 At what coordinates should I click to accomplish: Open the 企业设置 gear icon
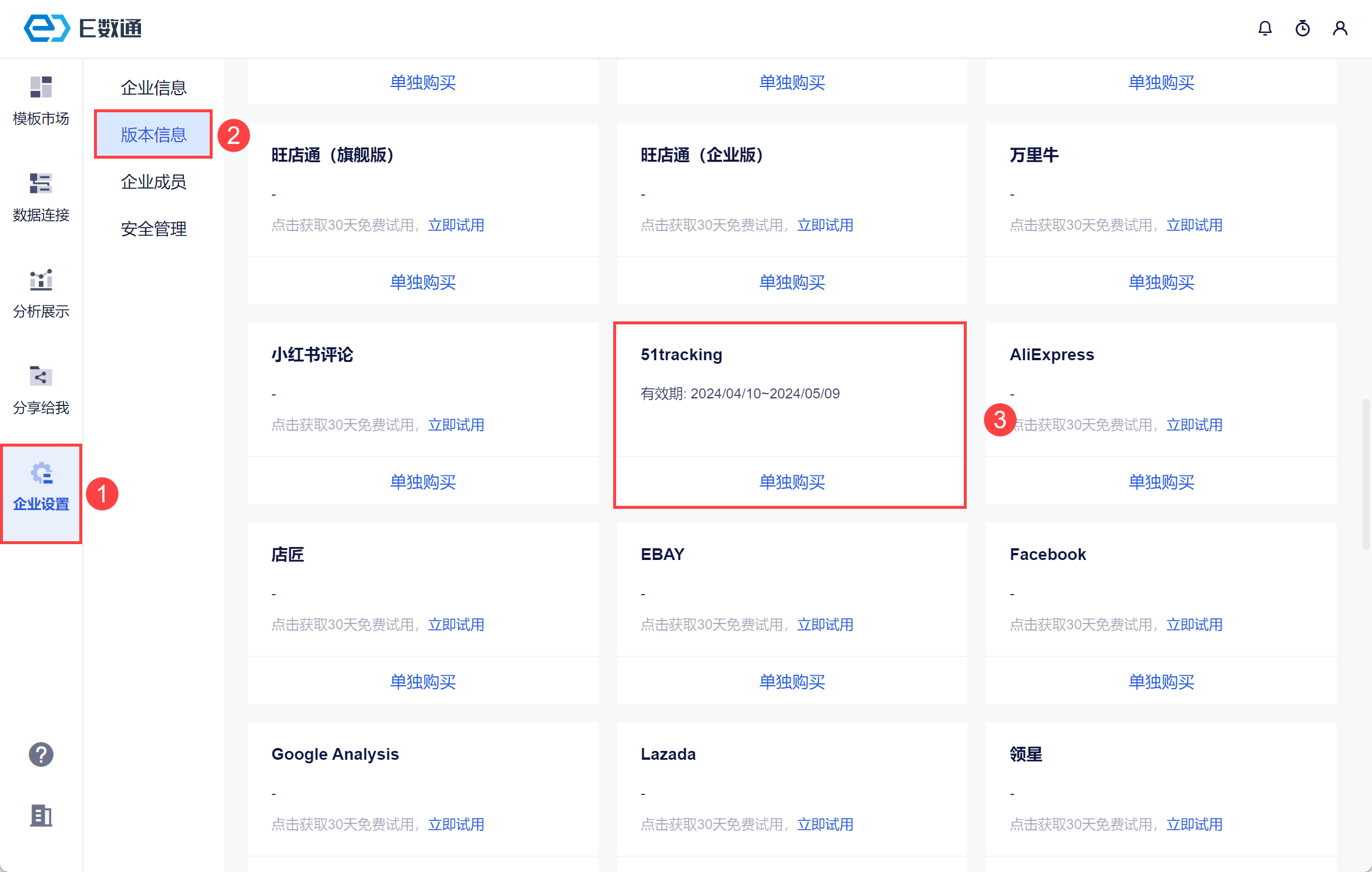pos(41,472)
